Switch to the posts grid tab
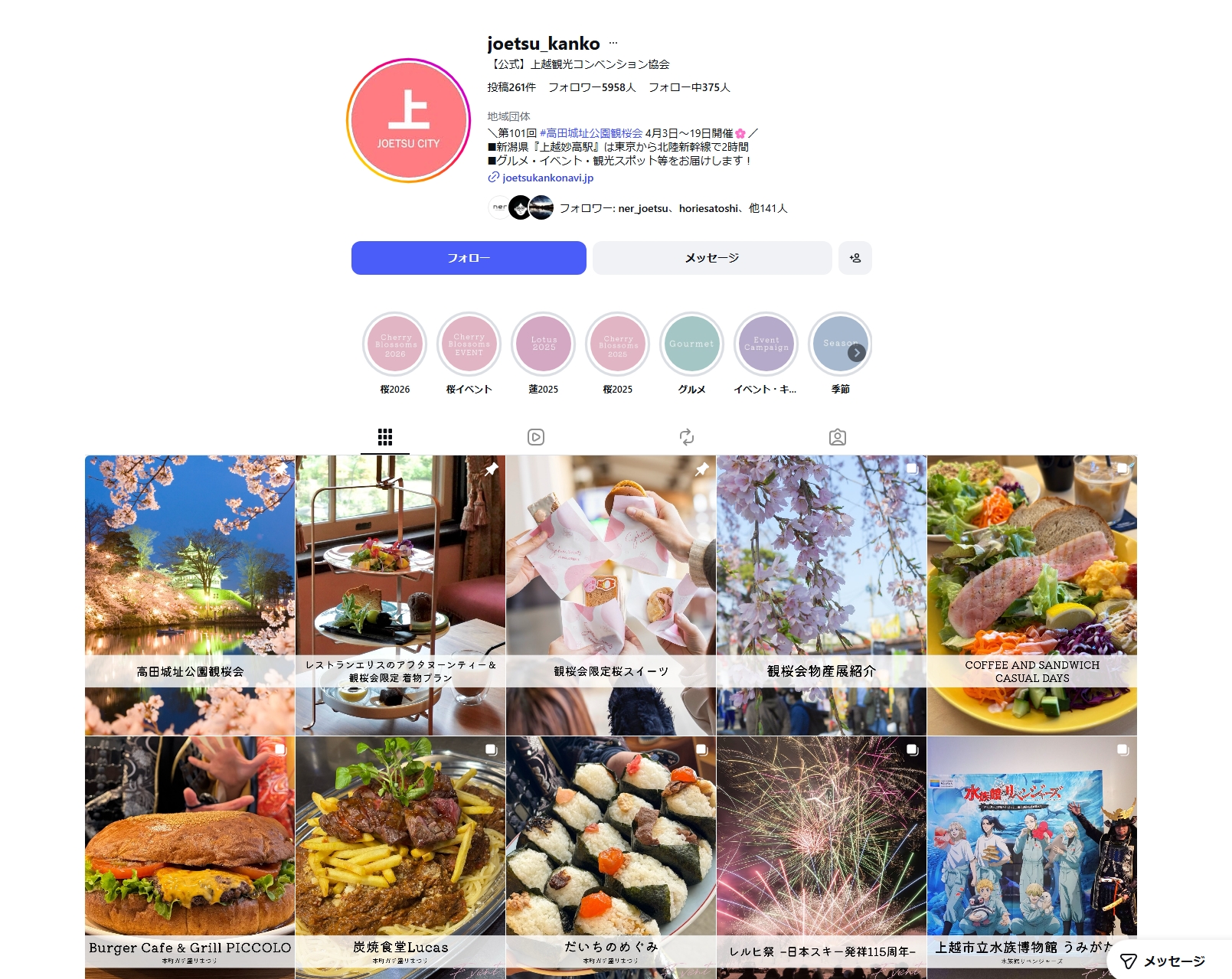This screenshot has height=979, width=1232. (x=385, y=437)
